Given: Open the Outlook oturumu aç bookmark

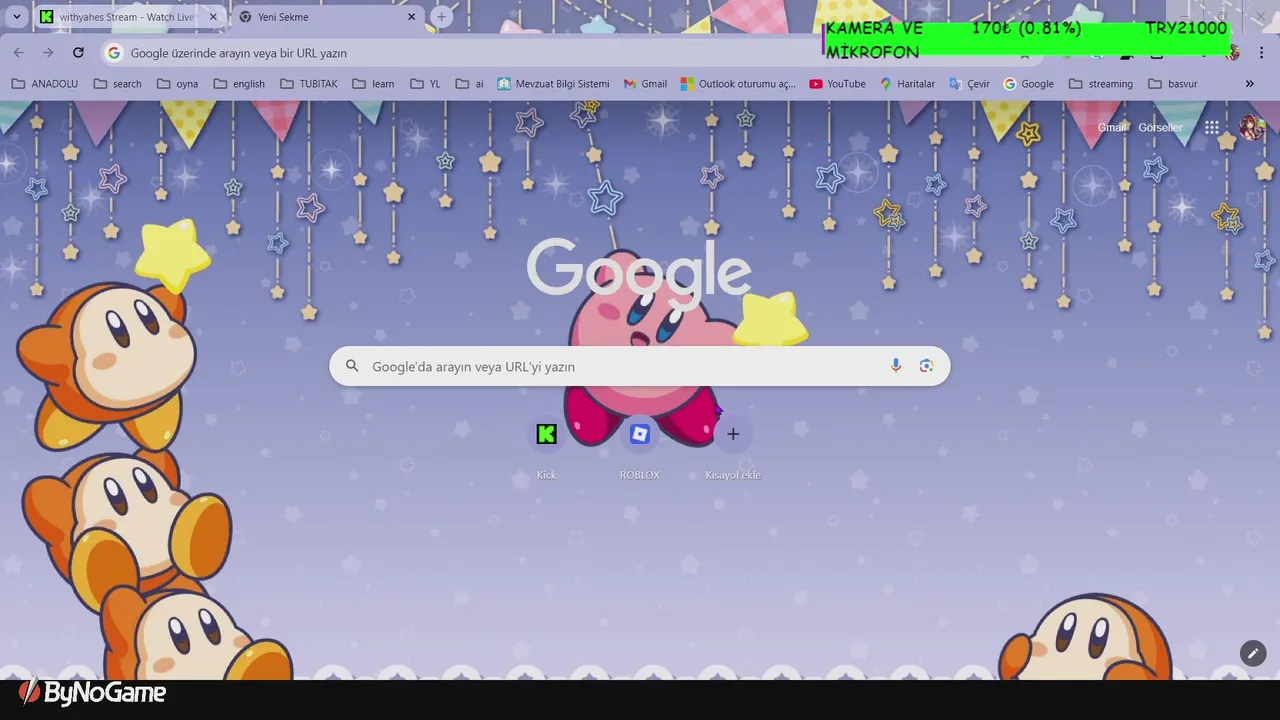Looking at the screenshot, I should 738,84.
